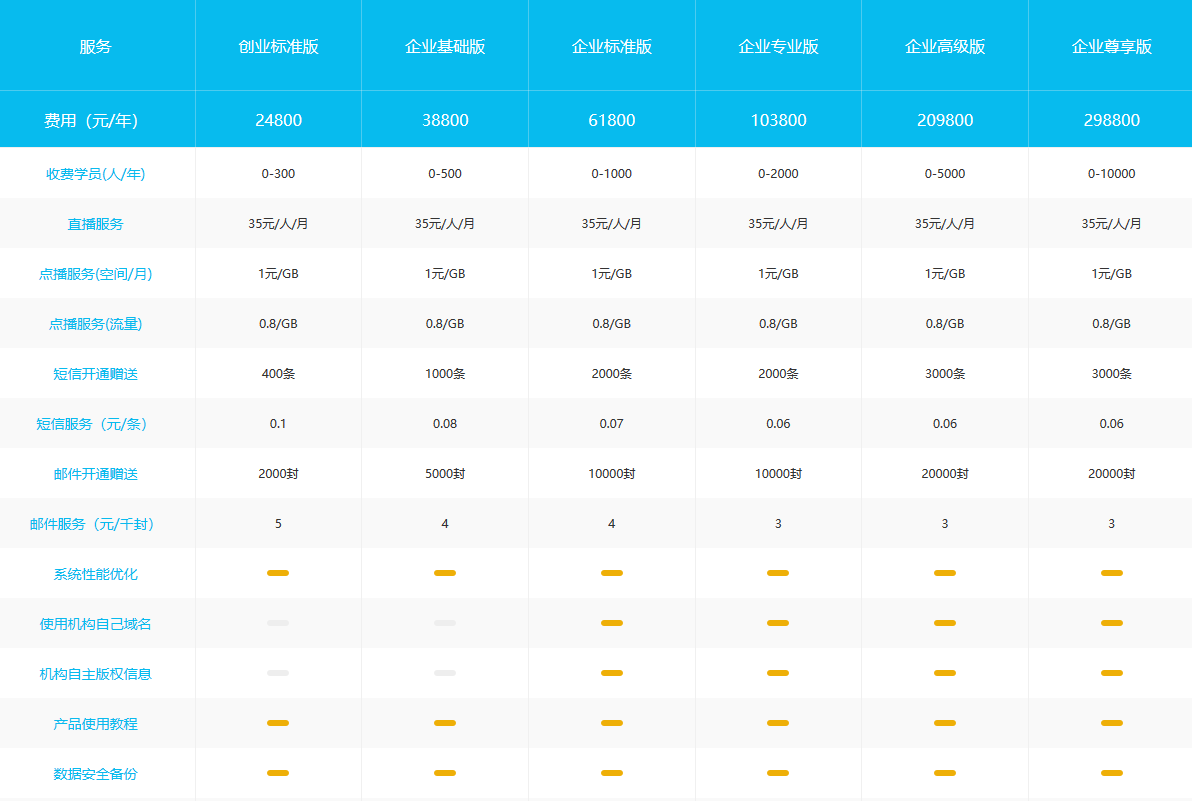Click the 61800 price cell
The height and width of the screenshot is (801, 1192).
[x=612, y=120]
